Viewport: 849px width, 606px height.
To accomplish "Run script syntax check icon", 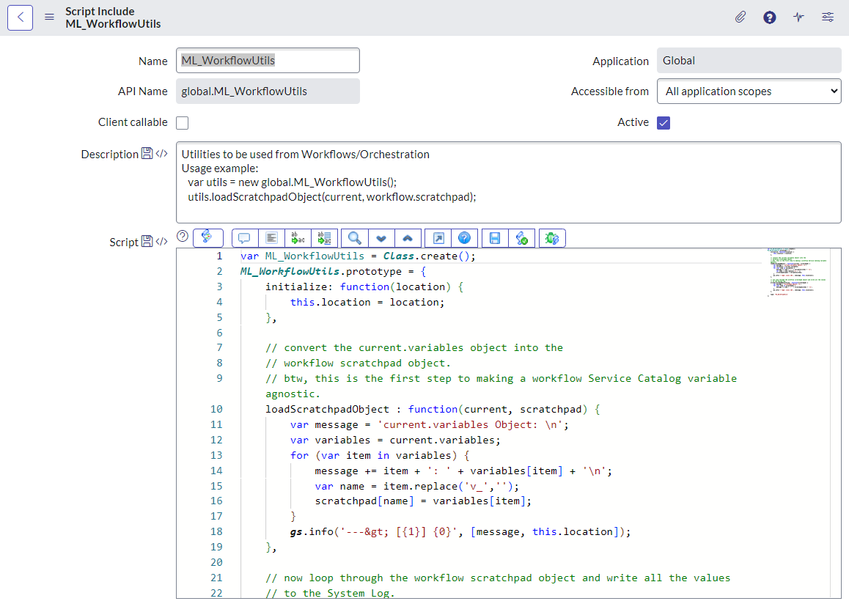I will click(521, 238).
